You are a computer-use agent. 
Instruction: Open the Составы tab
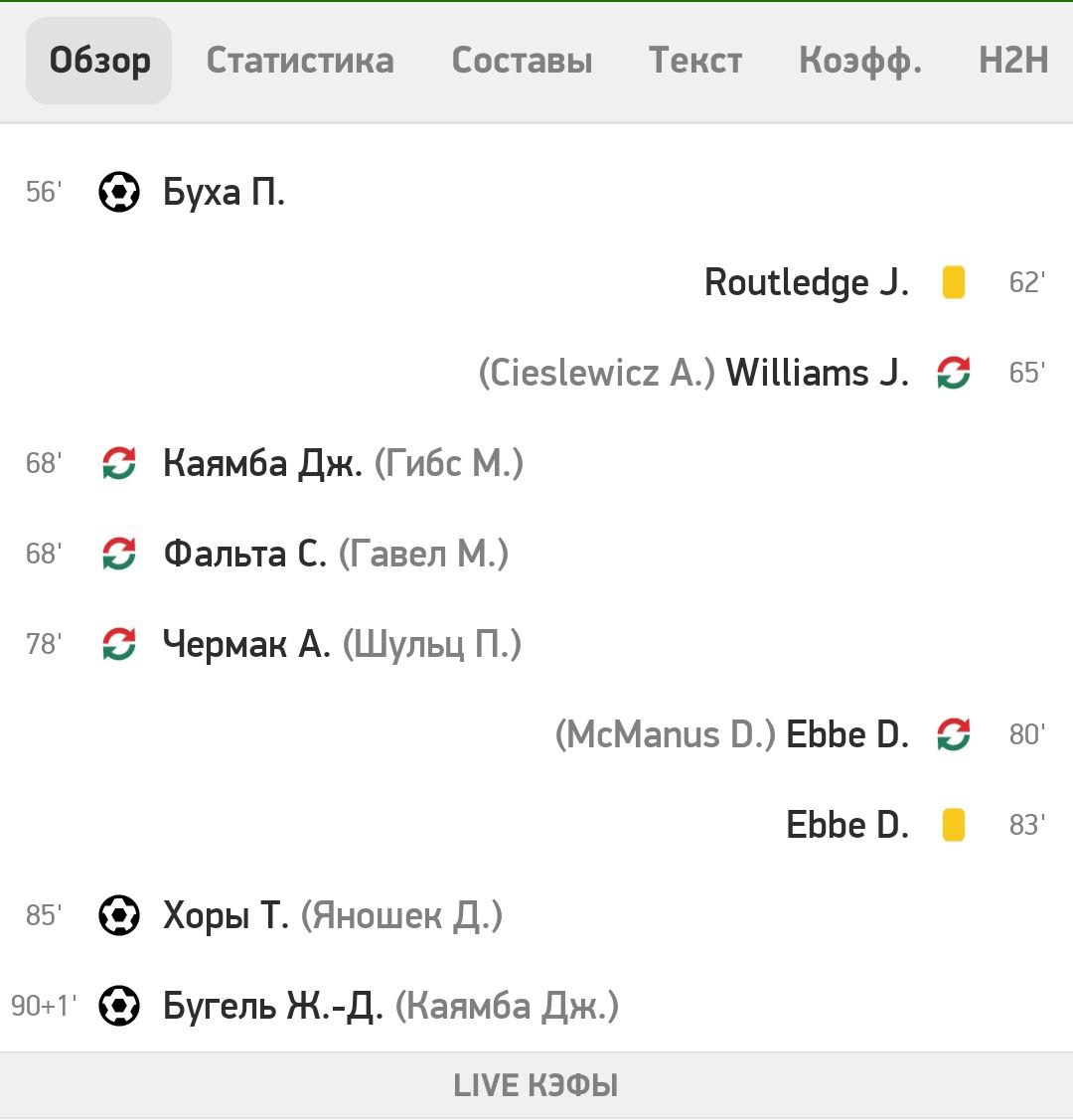click(522, 60)
